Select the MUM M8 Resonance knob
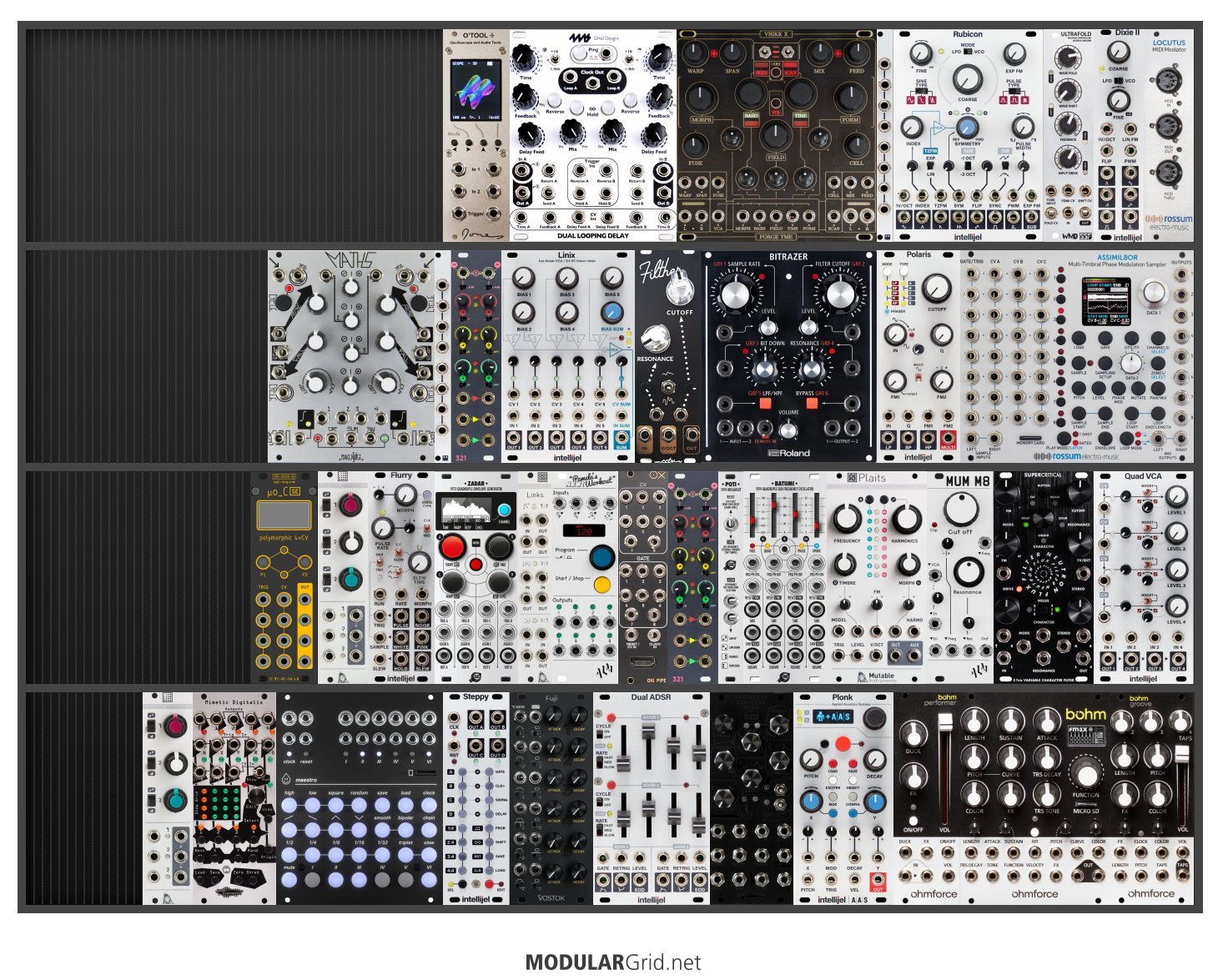This screenshot has height=980, width=1228. click(x=968, y=572)
